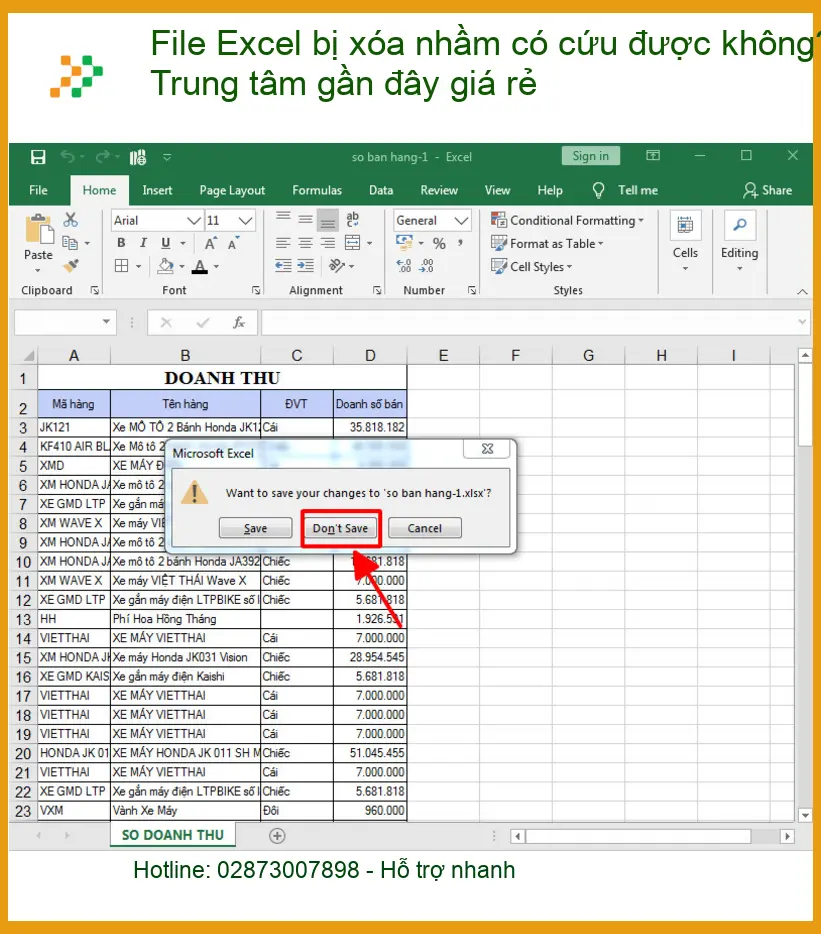
Task: Open Format as Table menu
Action: (x=547, y=244)
